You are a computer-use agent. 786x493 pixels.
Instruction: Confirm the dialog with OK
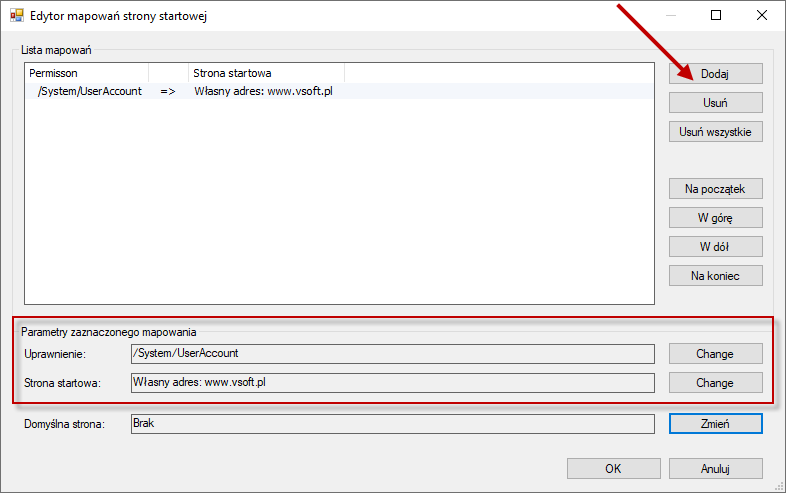tap(614, 469)
